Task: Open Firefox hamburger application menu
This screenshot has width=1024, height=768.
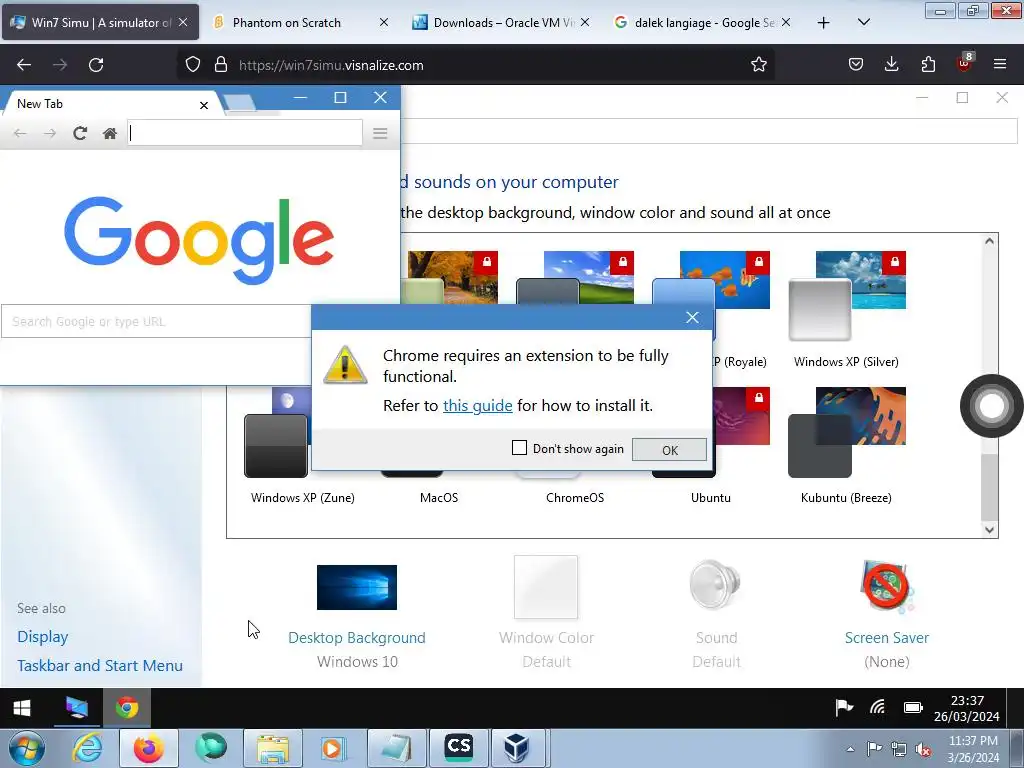Action: [x=1000, y=65]
